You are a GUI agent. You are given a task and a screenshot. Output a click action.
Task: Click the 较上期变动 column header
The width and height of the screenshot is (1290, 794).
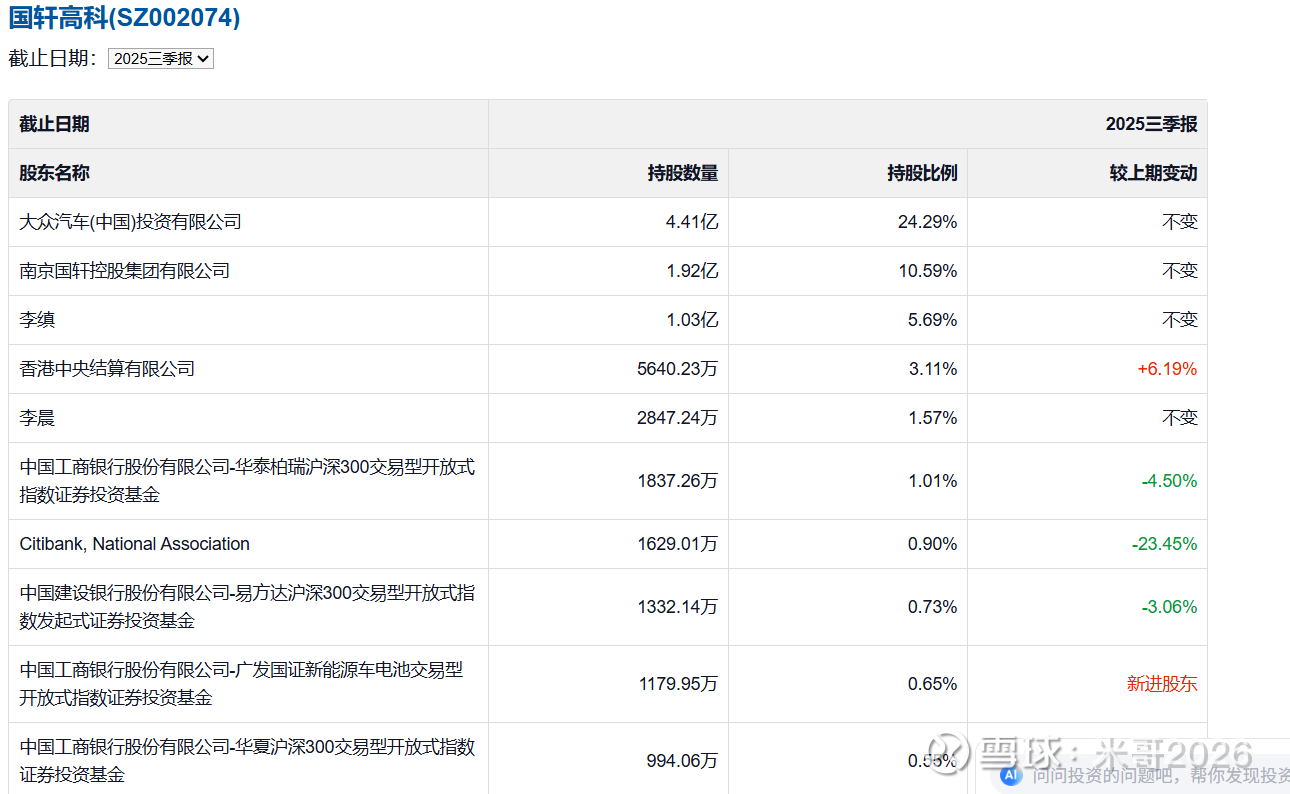pos(1153,173)
